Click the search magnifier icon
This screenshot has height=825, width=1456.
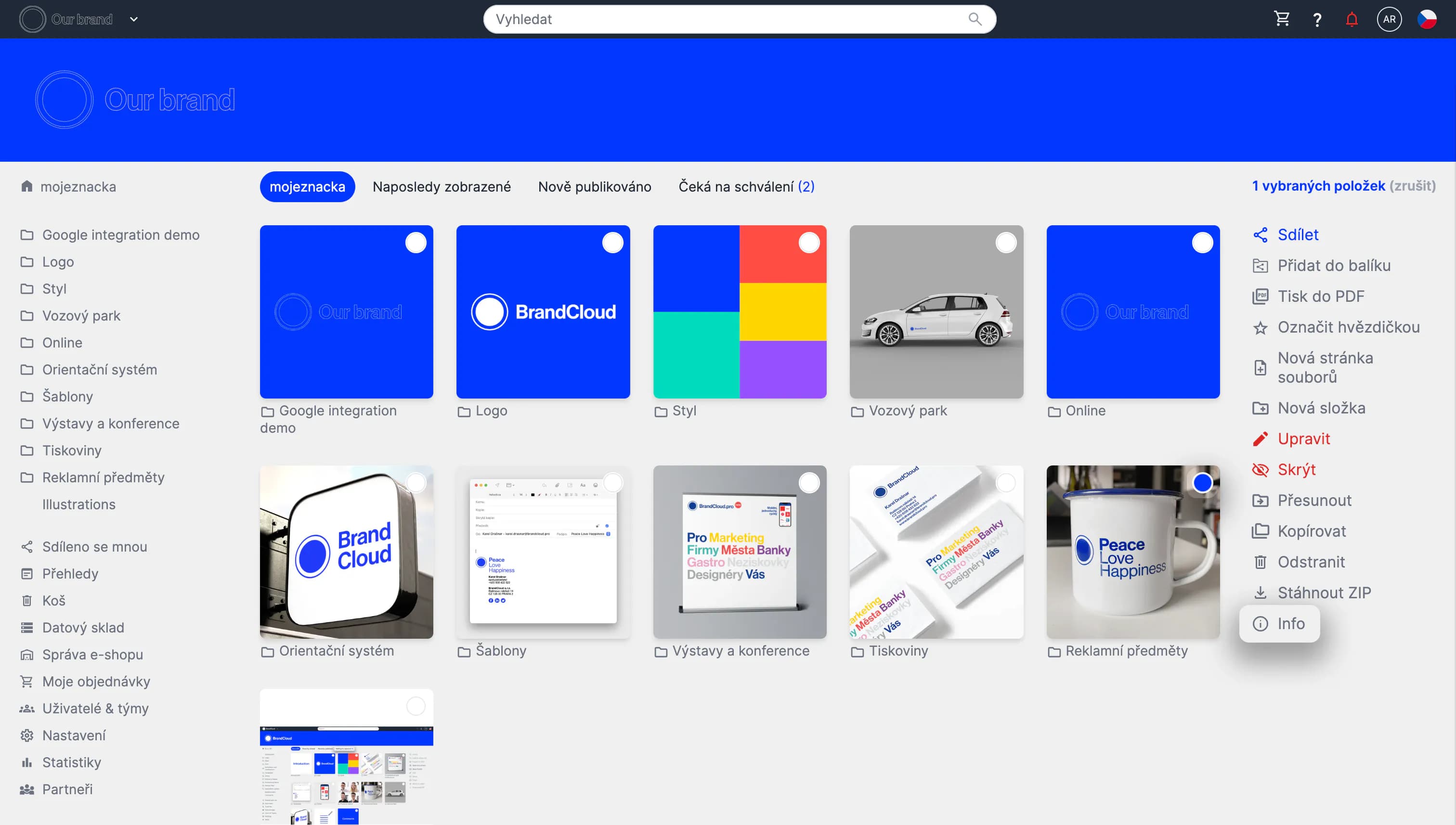coord(975,19)
